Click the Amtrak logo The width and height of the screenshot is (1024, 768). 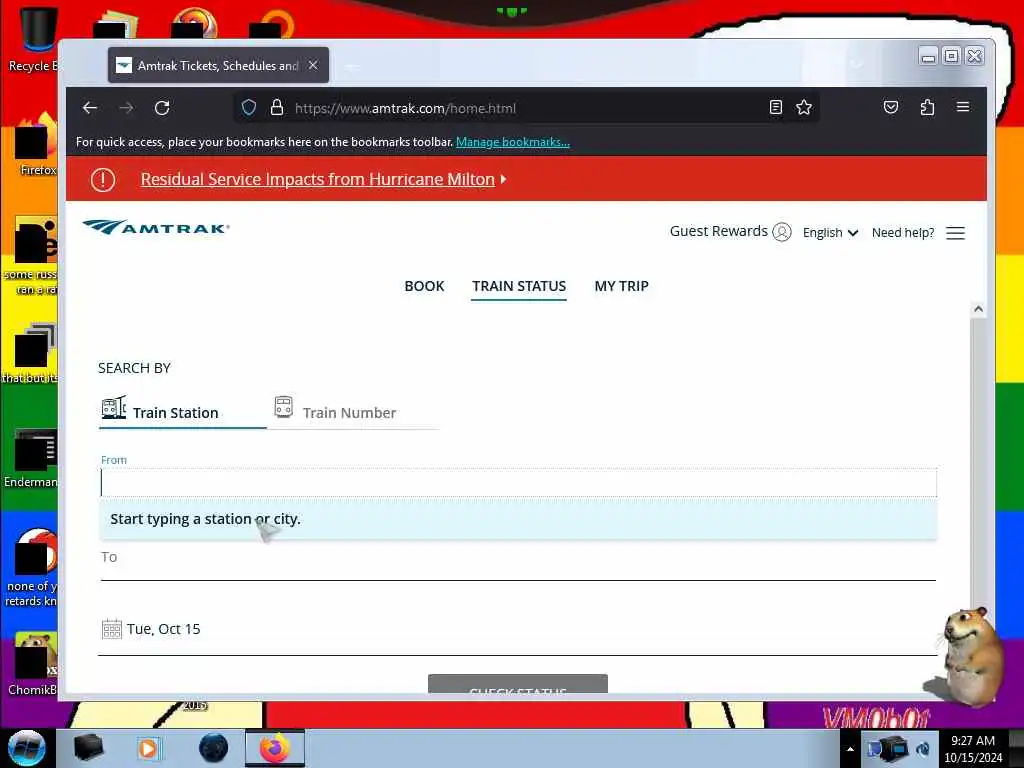click(x=156, y=227)
